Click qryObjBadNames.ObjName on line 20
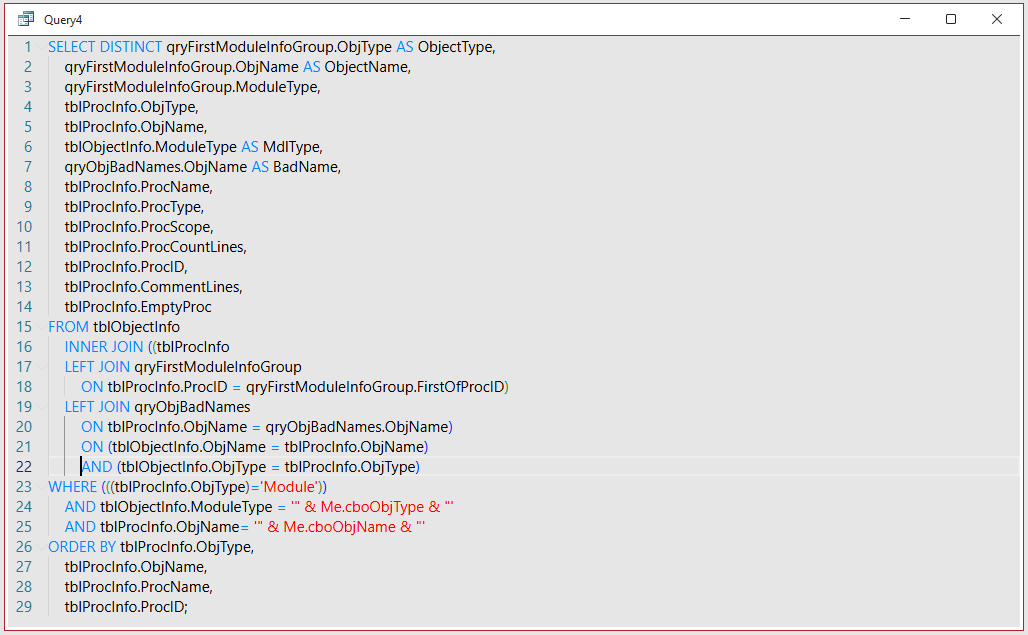This screenshot has width=1028, height=635. (357, 427)
